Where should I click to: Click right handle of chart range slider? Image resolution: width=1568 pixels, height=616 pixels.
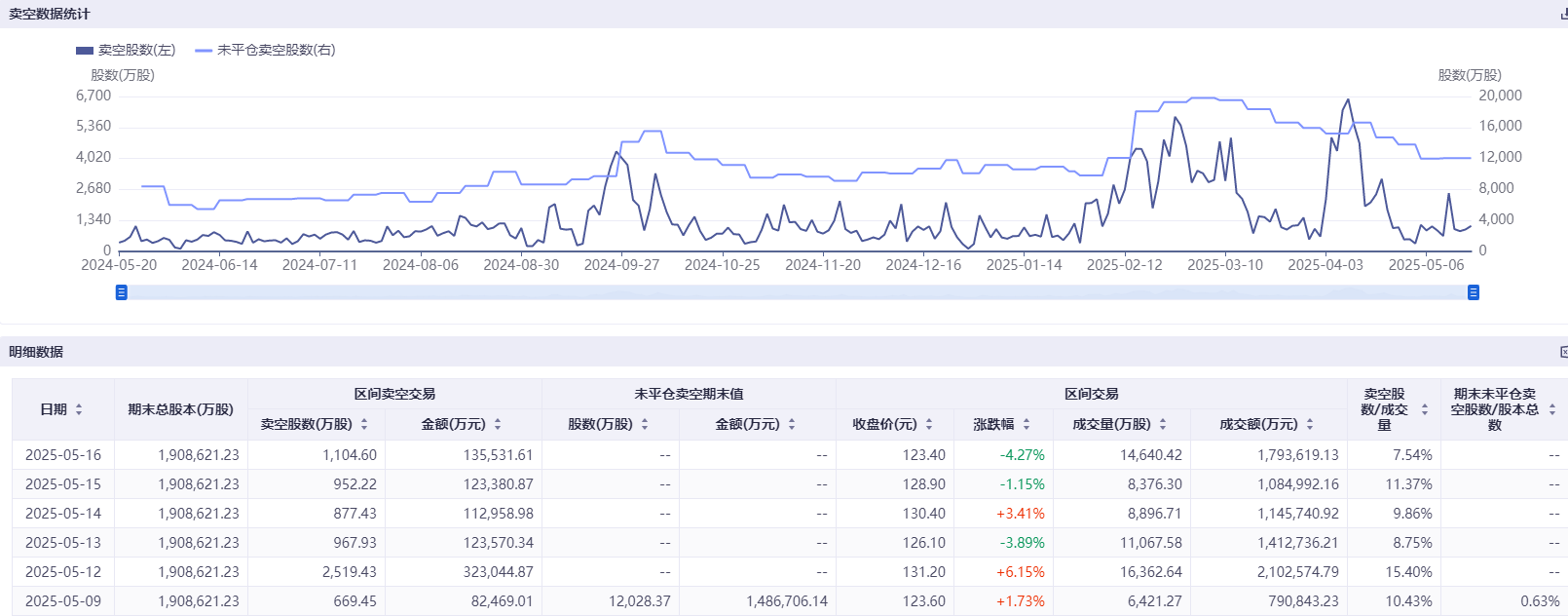pos(1474,292)
